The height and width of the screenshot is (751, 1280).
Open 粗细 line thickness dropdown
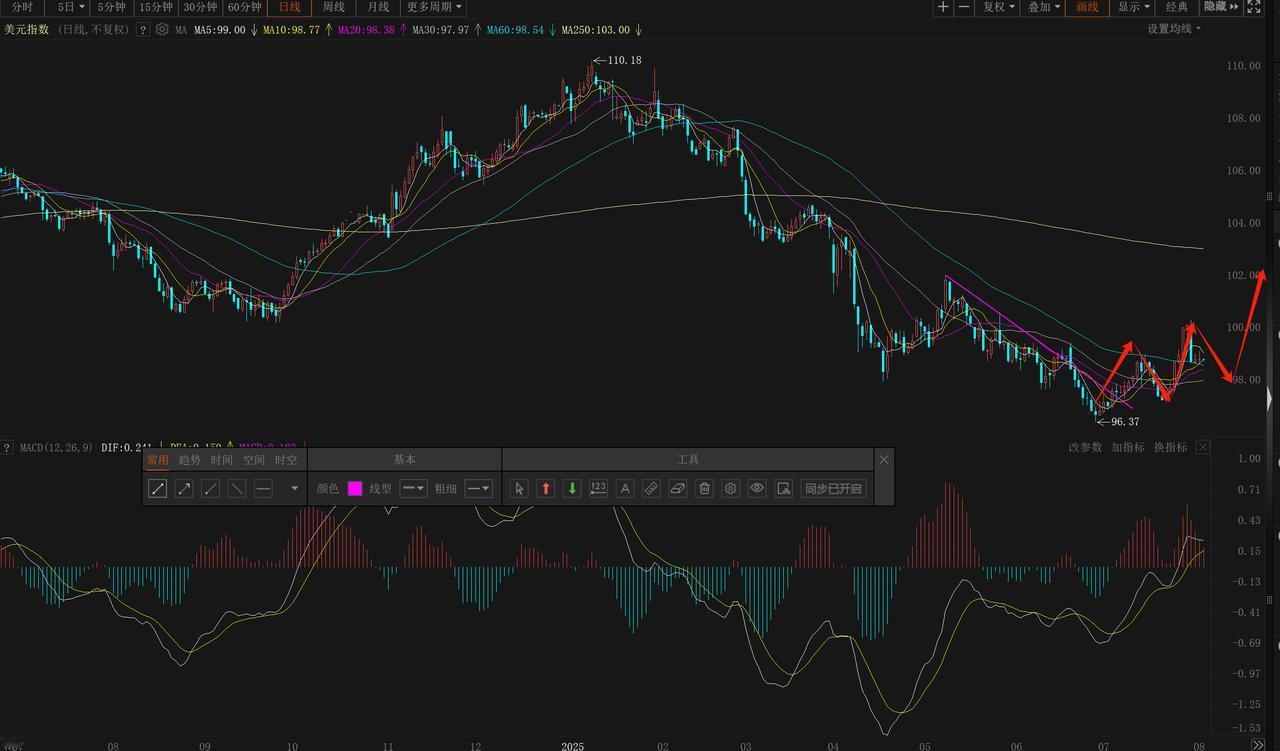coord(478,489)
